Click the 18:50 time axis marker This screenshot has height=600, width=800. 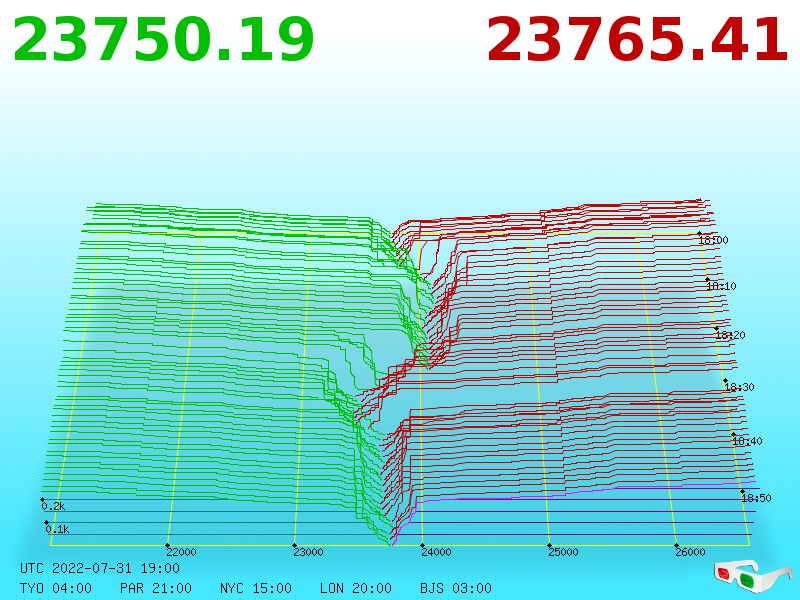pos(756,498)
